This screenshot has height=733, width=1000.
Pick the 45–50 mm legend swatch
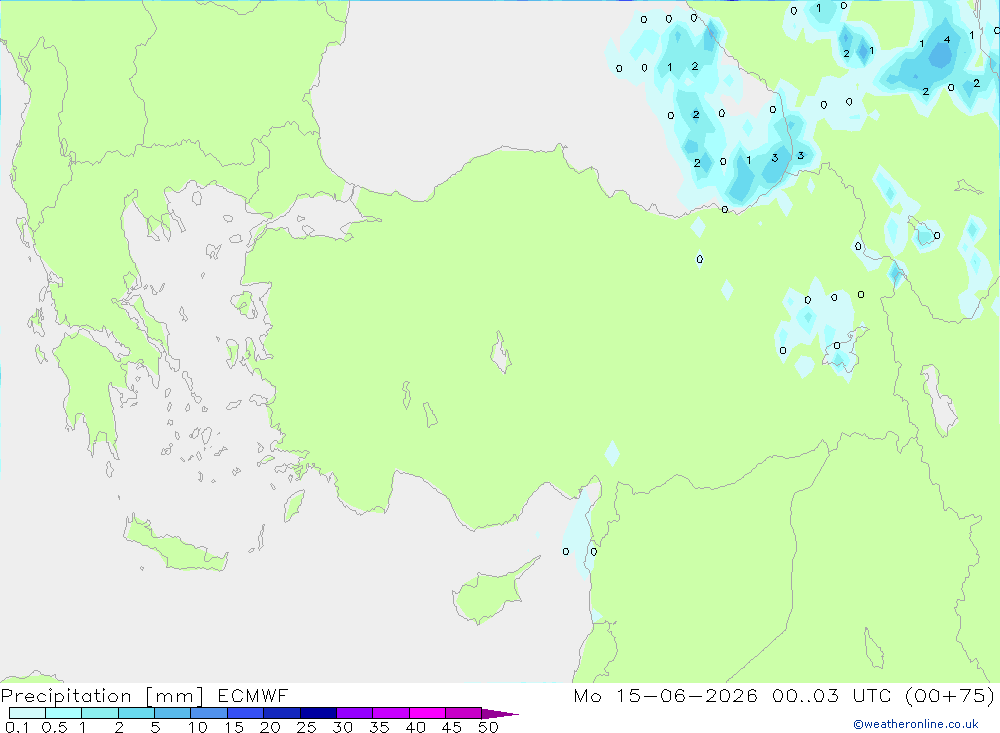[464, 713]
